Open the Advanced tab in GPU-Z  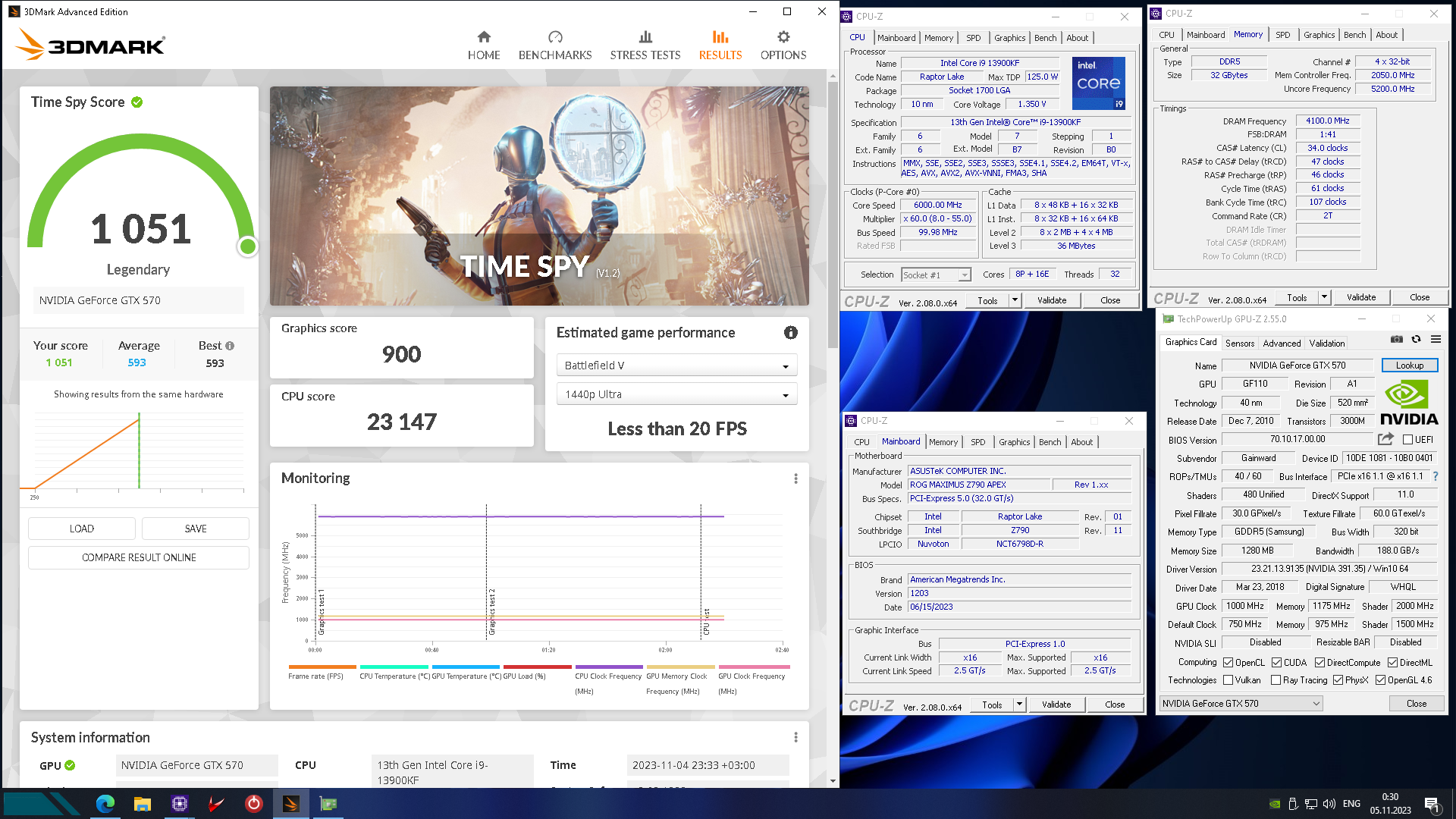click(1282, 344)
